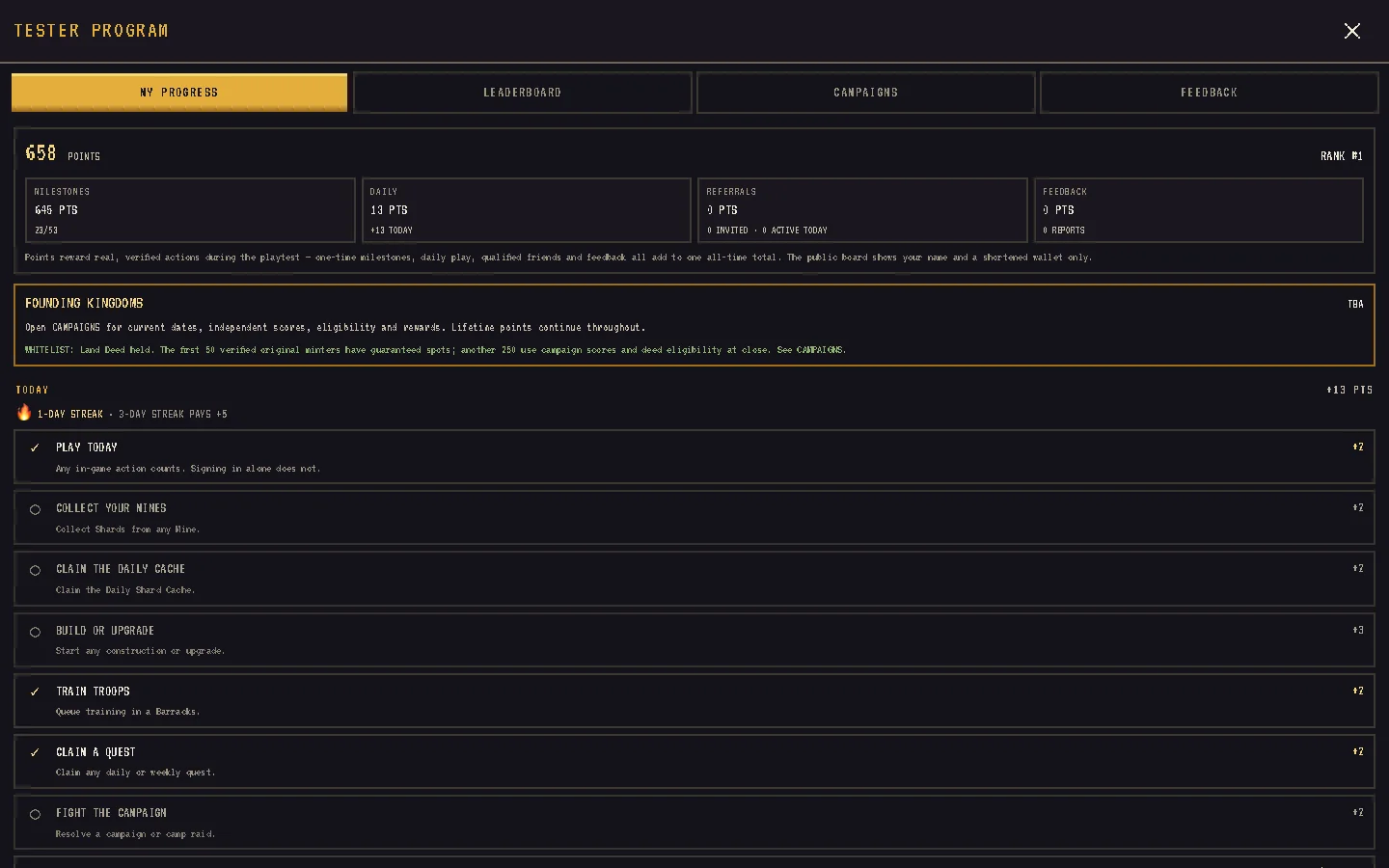Click the '0 Reports' text
Viewport: 1389px width, 868px height.
coord(1064,231)
